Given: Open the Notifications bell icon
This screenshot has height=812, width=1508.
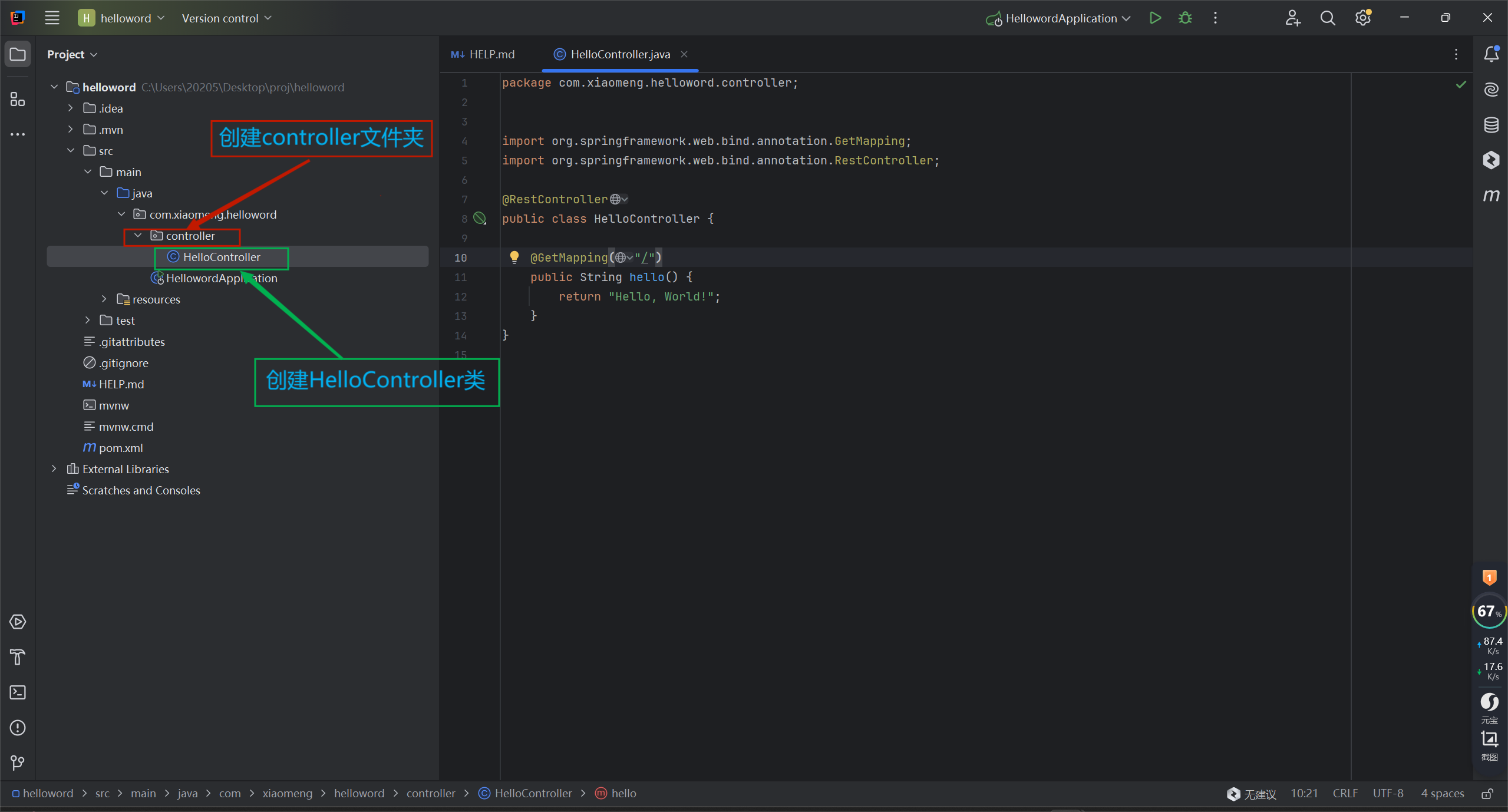Looking at the screenshot, I should [1491, 54].
